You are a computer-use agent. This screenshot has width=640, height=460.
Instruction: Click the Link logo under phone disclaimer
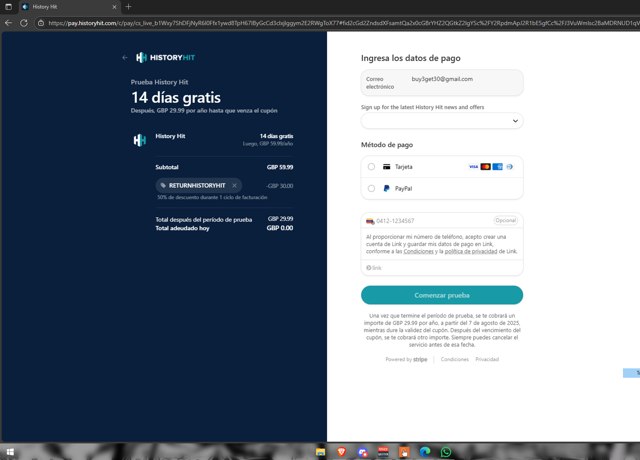coord(373,268)
